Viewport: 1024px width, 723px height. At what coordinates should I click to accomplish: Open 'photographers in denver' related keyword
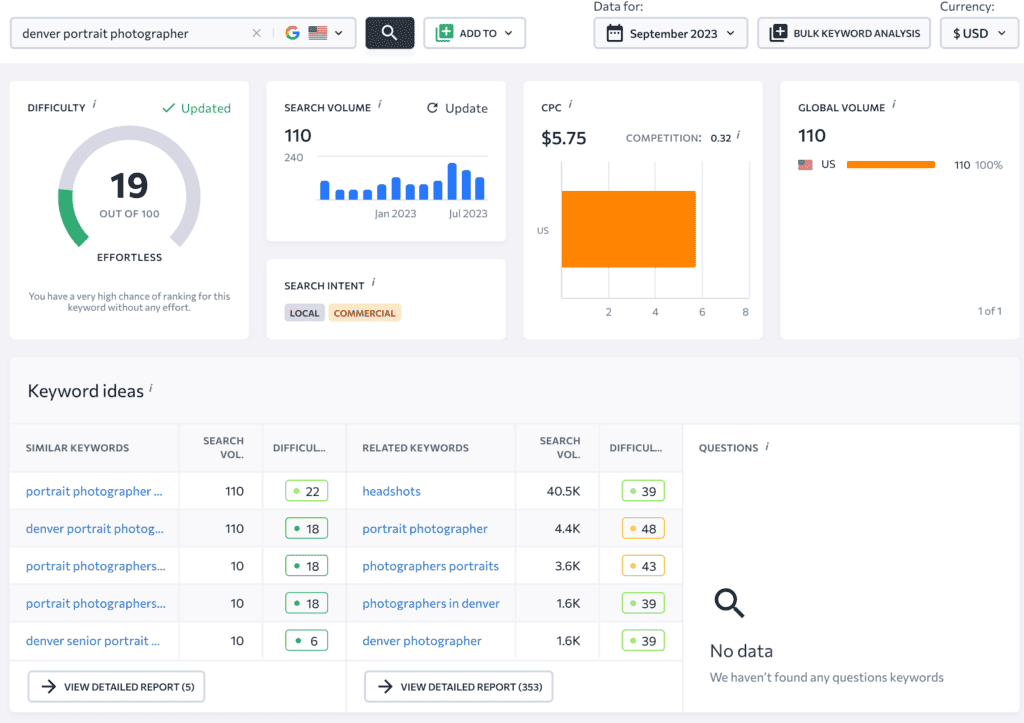pyautogui.click(x=431, y=603)
